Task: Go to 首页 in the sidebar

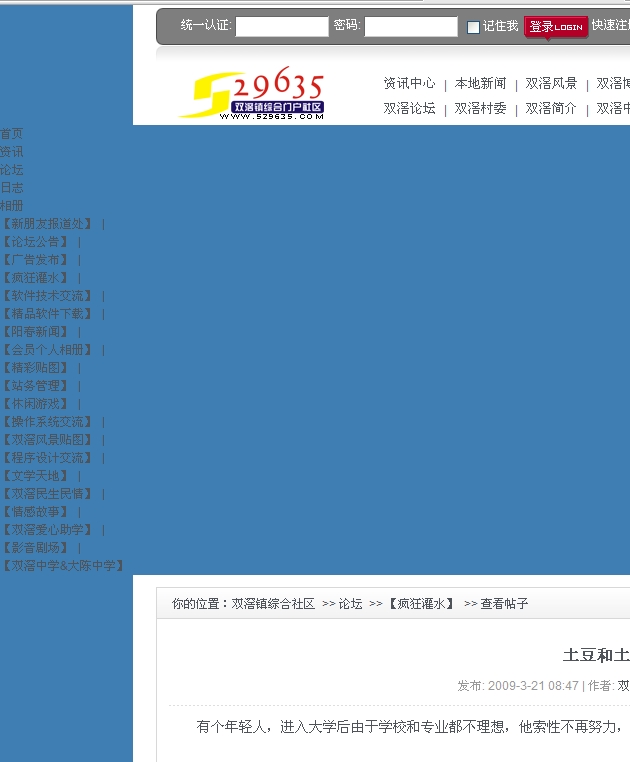Action: pos(12,134)
